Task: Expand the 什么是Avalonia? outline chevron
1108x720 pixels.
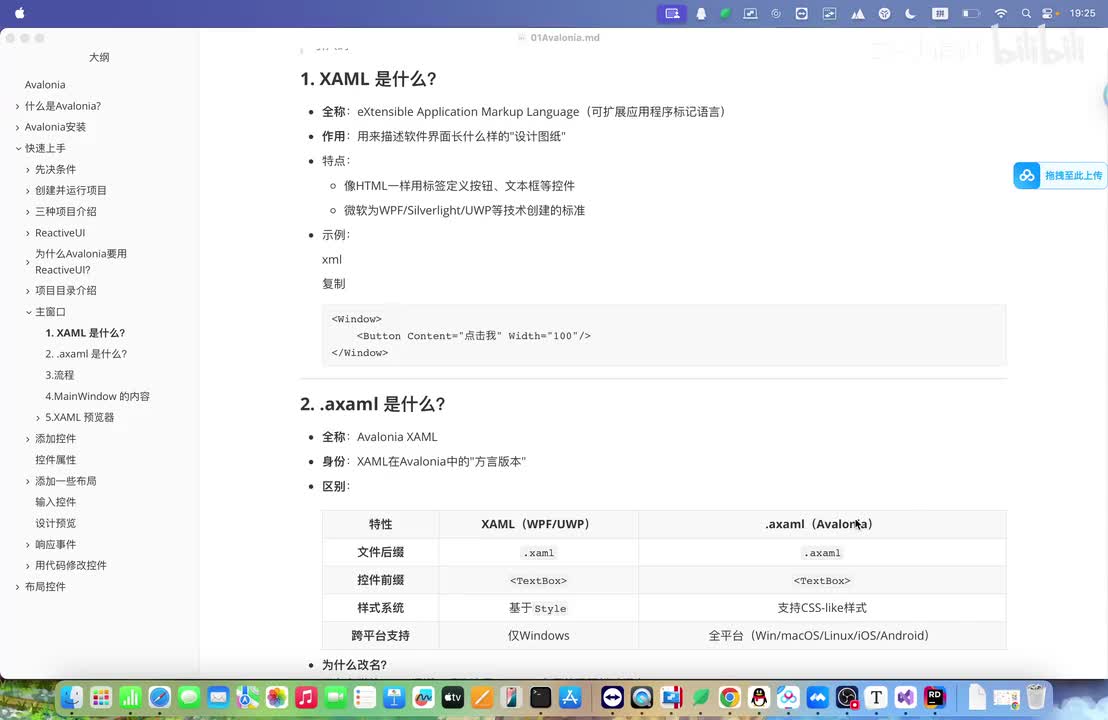Action: (18, 106)
